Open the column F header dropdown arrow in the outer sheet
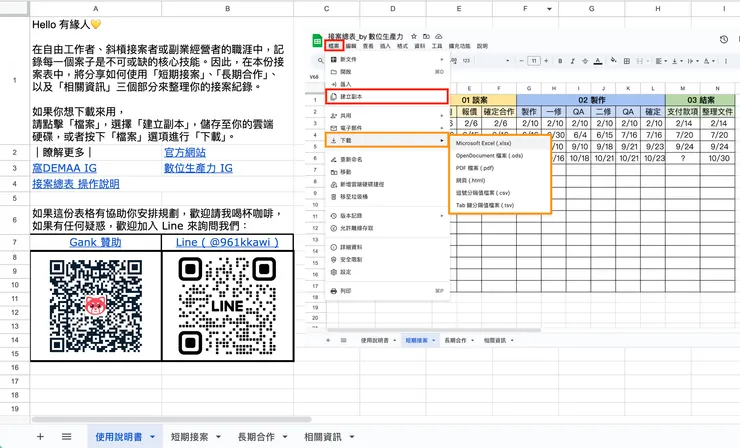 point(549,8)
